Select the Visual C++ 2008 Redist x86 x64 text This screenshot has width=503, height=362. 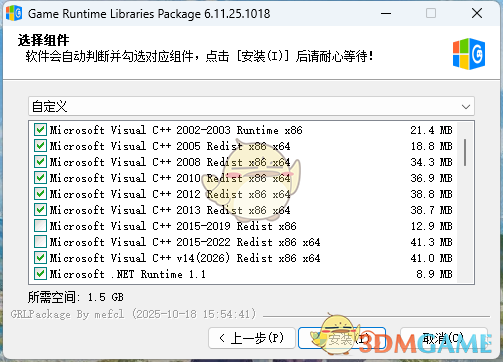tap(170, 162)
